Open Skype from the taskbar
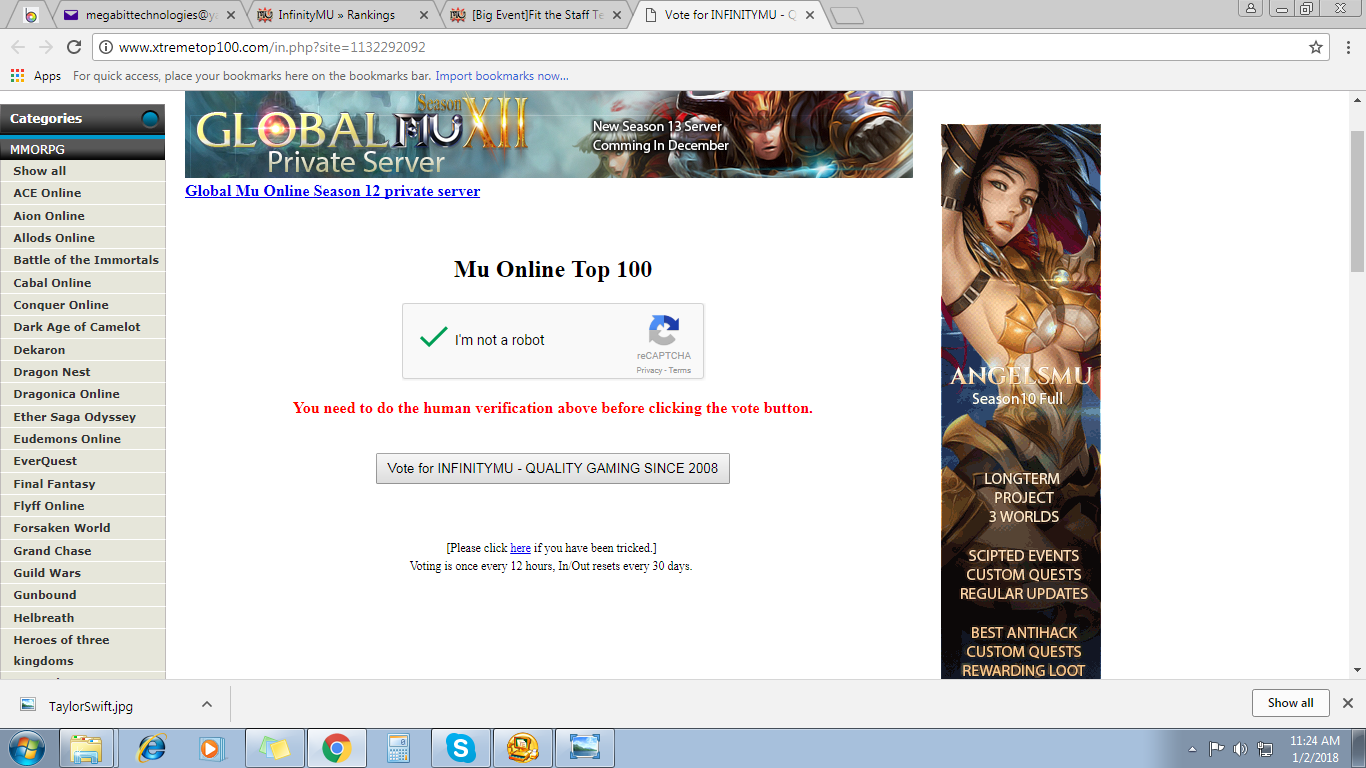 click(x=460, y=748)
